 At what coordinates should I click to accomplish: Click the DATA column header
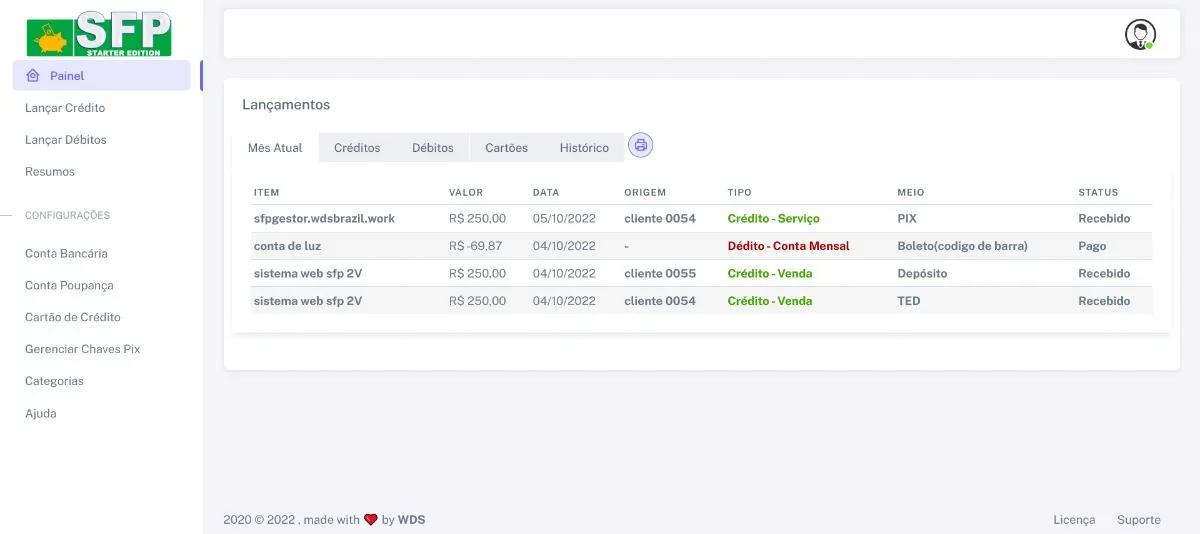click(546, 192)
